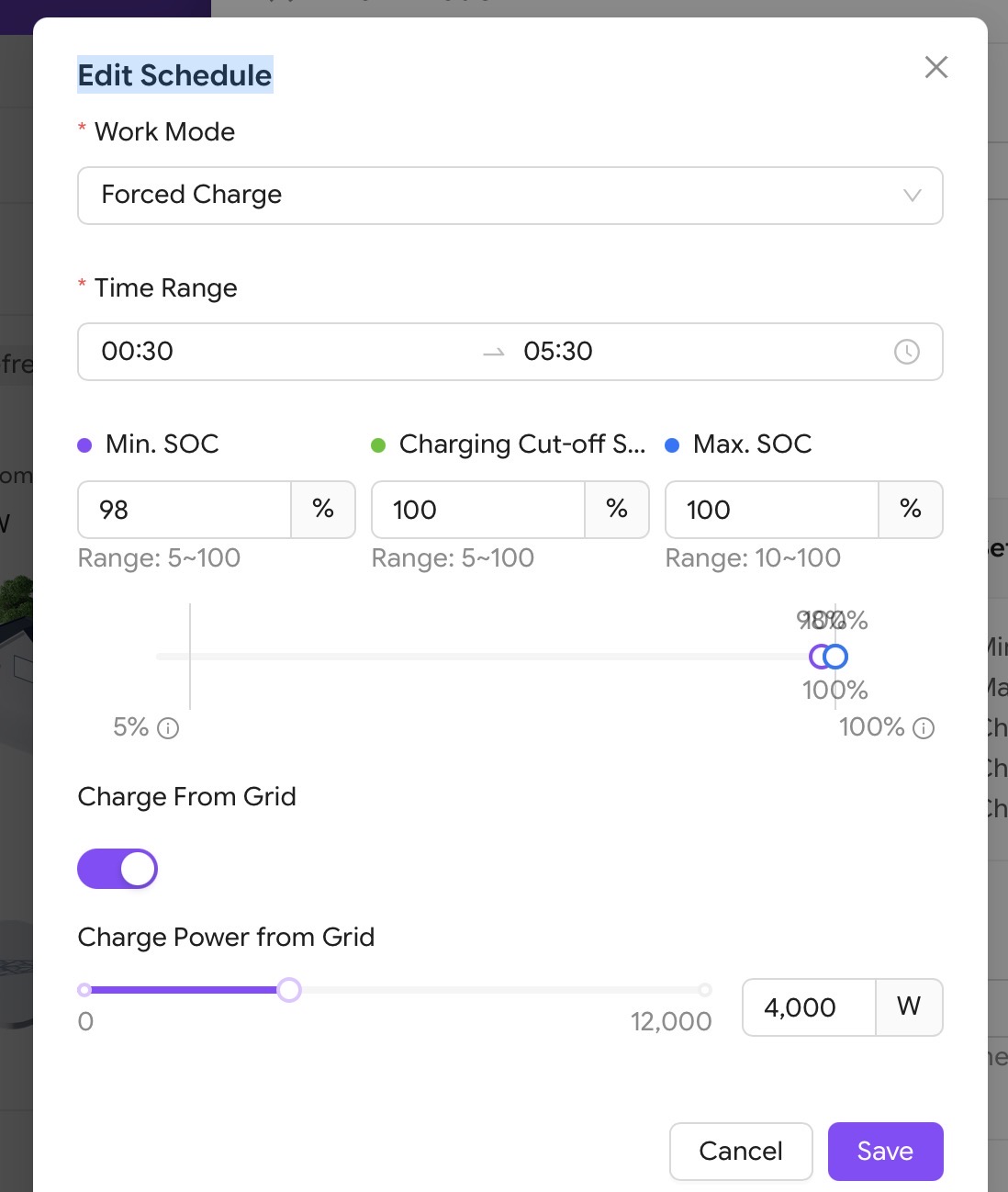Disable the Charge From Grid toggle

pos(118,869)
